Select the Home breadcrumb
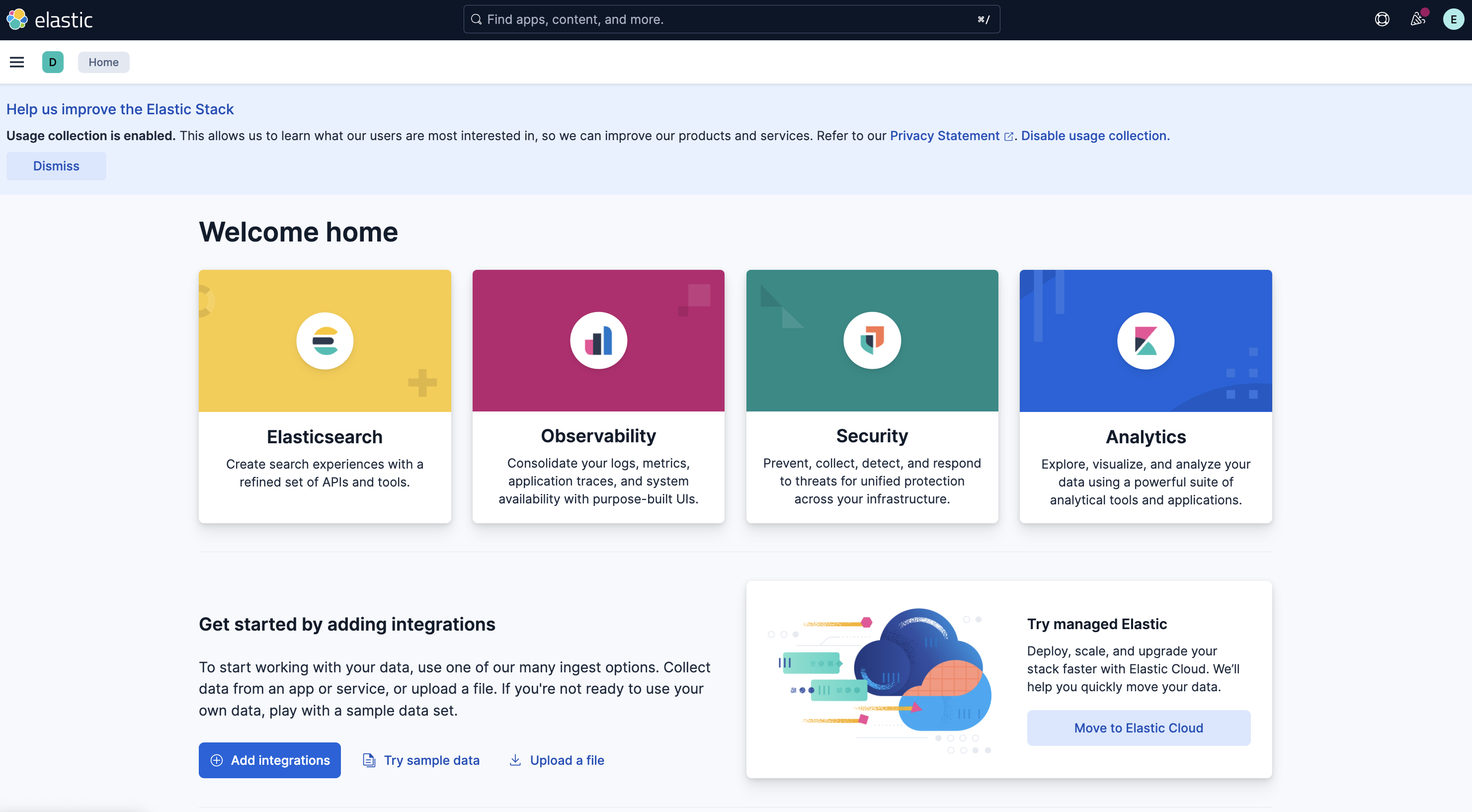This screenshot has width=1472, height=812. coord(103,62)
